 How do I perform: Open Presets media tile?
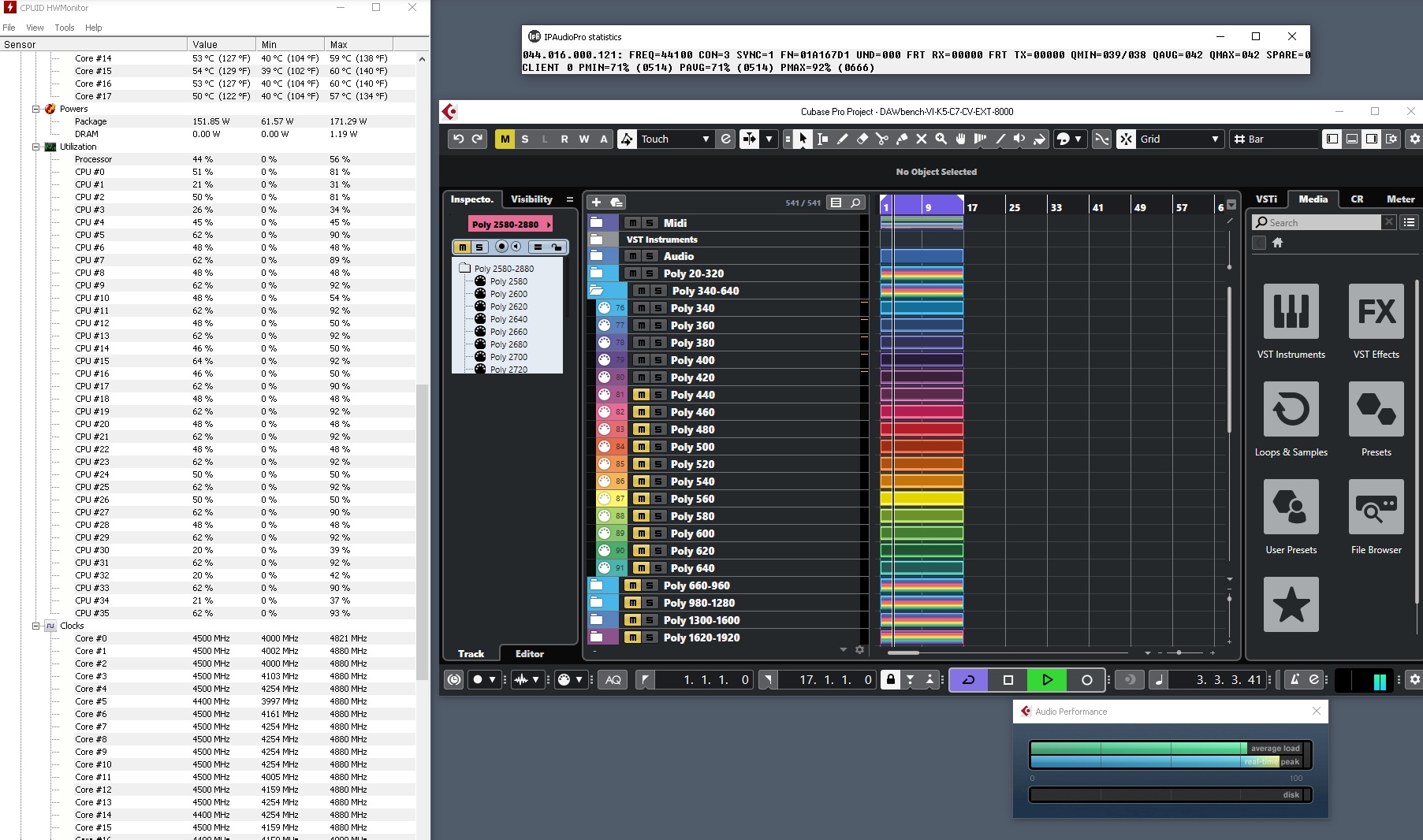pyautogui.click(x=1376, y=419)
